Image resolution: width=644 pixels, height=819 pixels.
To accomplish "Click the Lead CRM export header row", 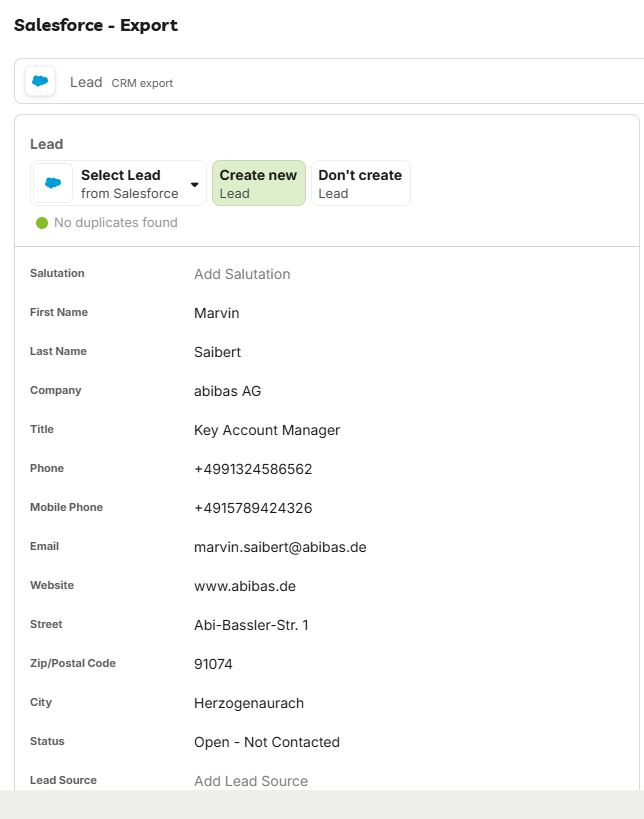I will click(x=329, y=81).
